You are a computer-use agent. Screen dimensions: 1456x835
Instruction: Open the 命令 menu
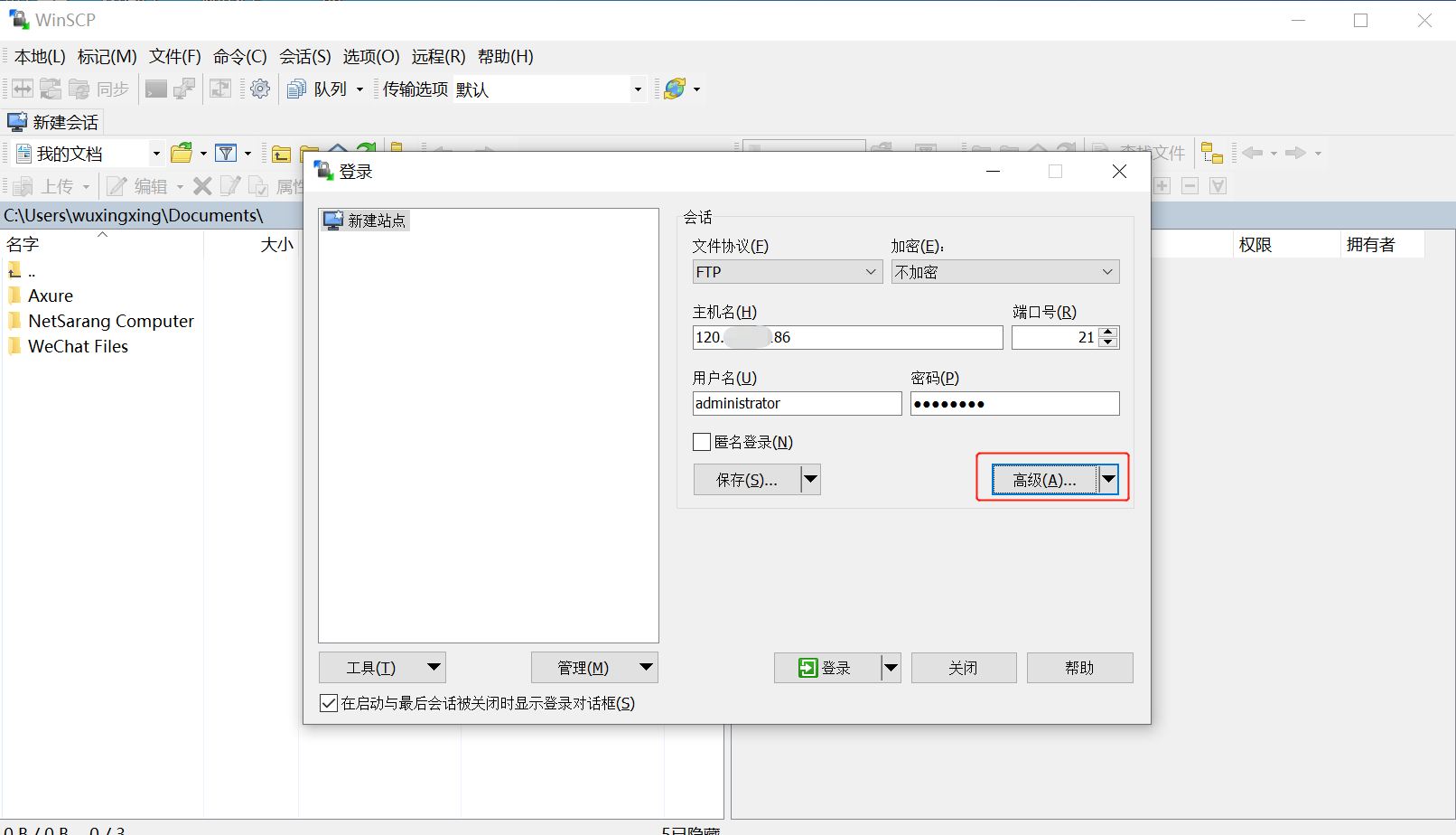[239, 56]
